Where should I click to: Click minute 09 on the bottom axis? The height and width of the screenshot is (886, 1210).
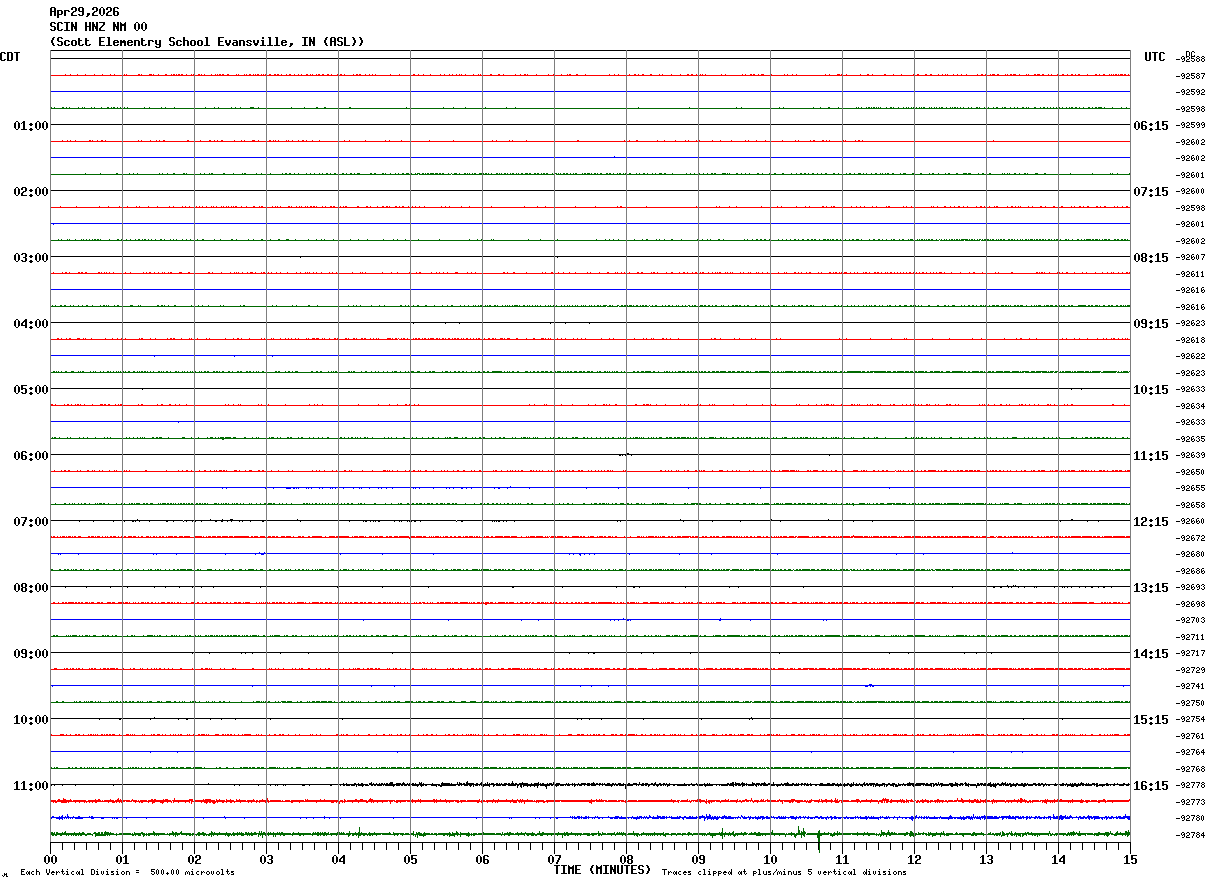pyautogui.click(x=698, y=858)
